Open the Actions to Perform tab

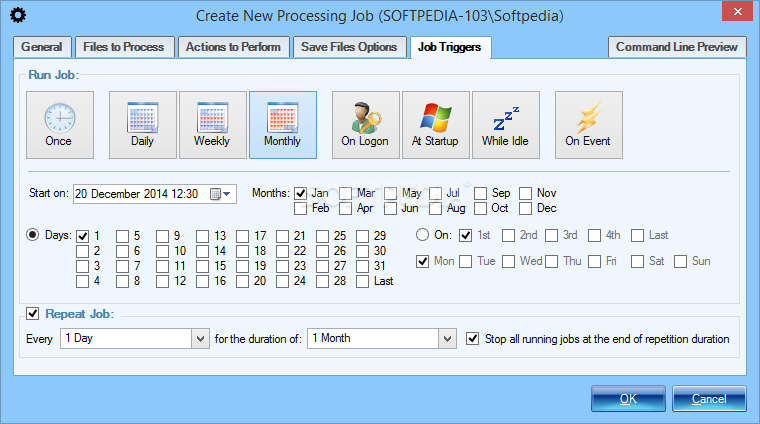[x=234, y=47]
